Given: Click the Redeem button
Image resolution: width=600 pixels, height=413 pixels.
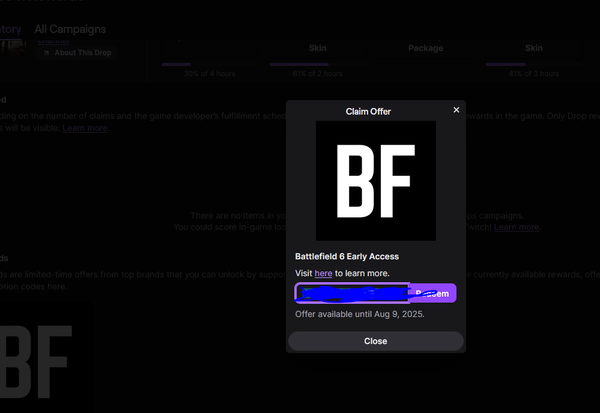Looking at the screenshot, I should click(433, 294).
